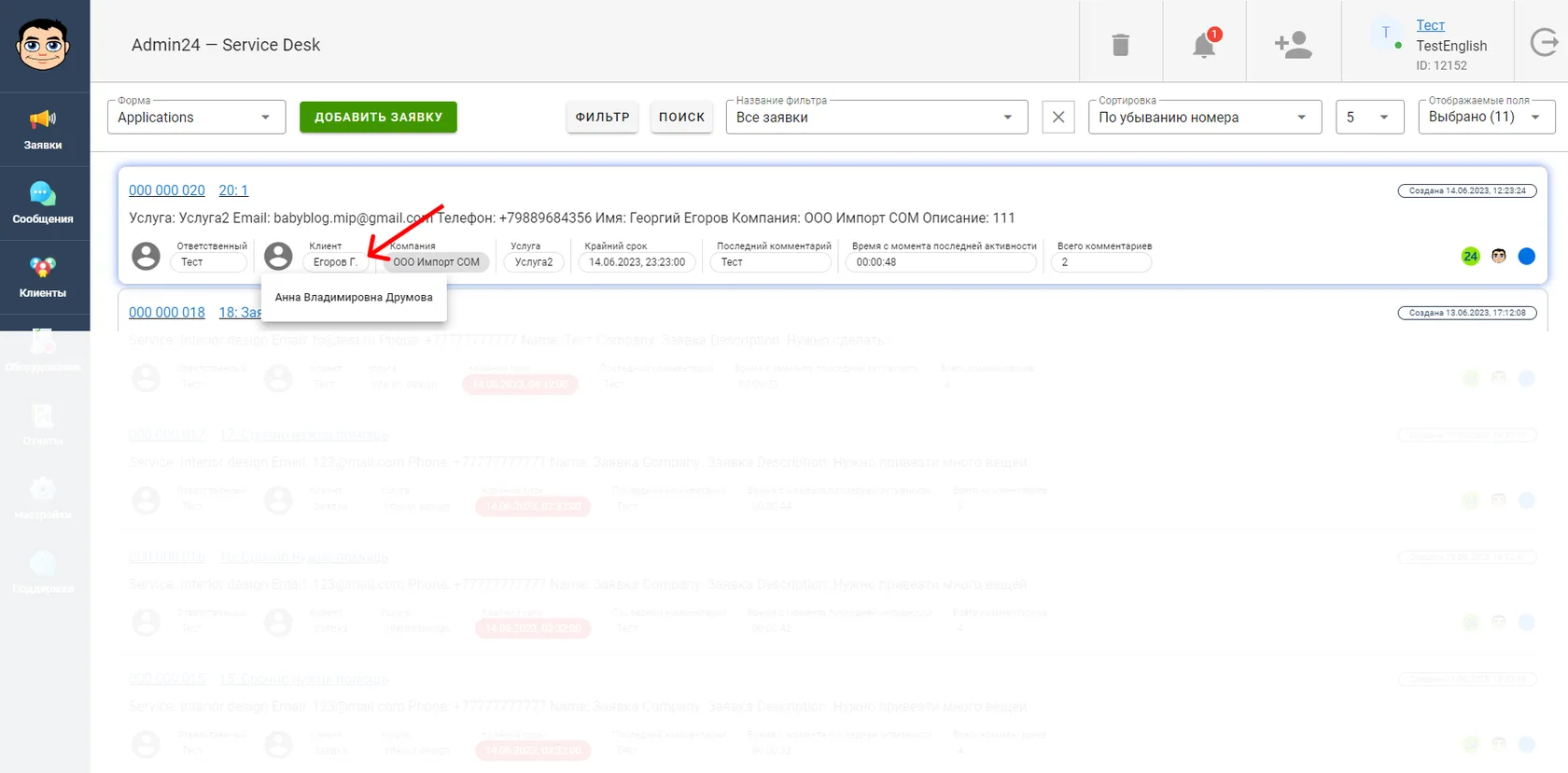Click the ФИЛЬТР button
Image resolution: width=1568 pixels, height=773 pixels.
tap(602, 117)
